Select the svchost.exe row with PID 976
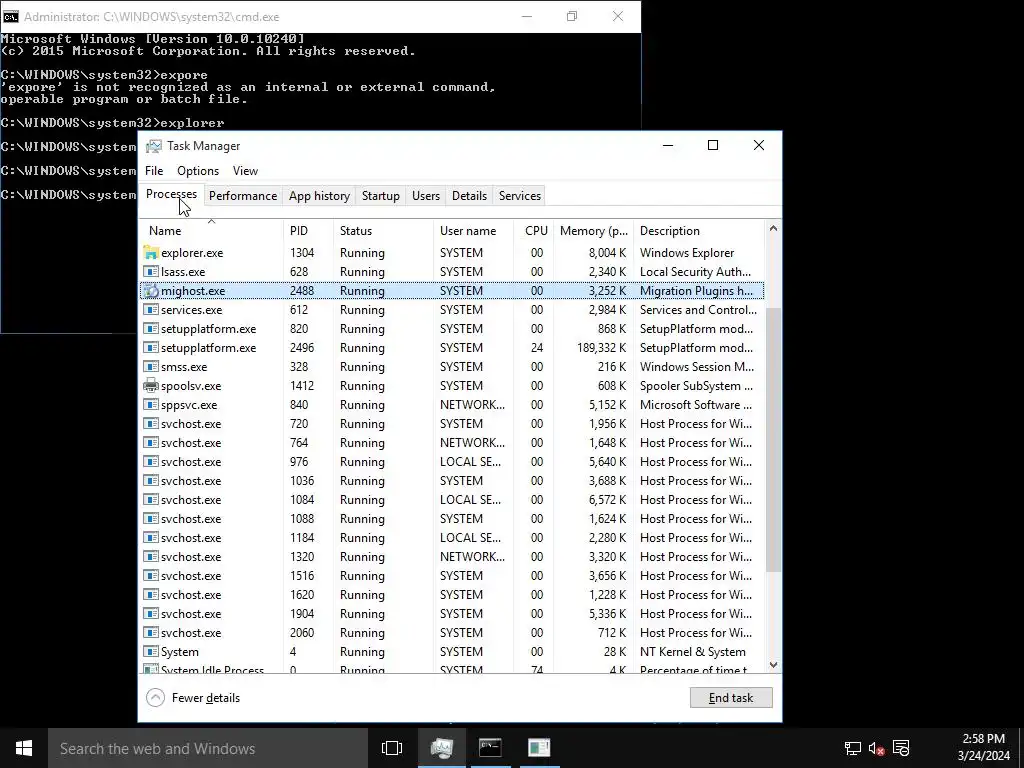 452,462
